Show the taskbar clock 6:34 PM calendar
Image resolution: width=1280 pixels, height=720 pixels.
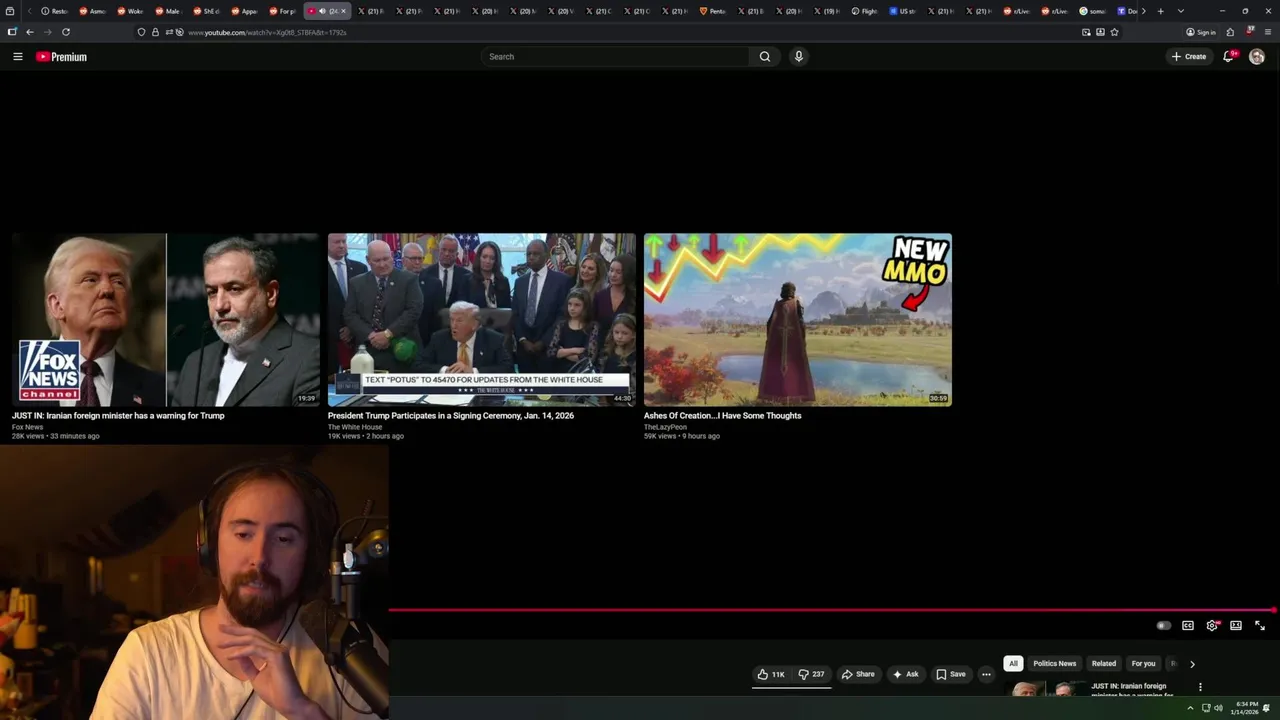click(1245, 708)
